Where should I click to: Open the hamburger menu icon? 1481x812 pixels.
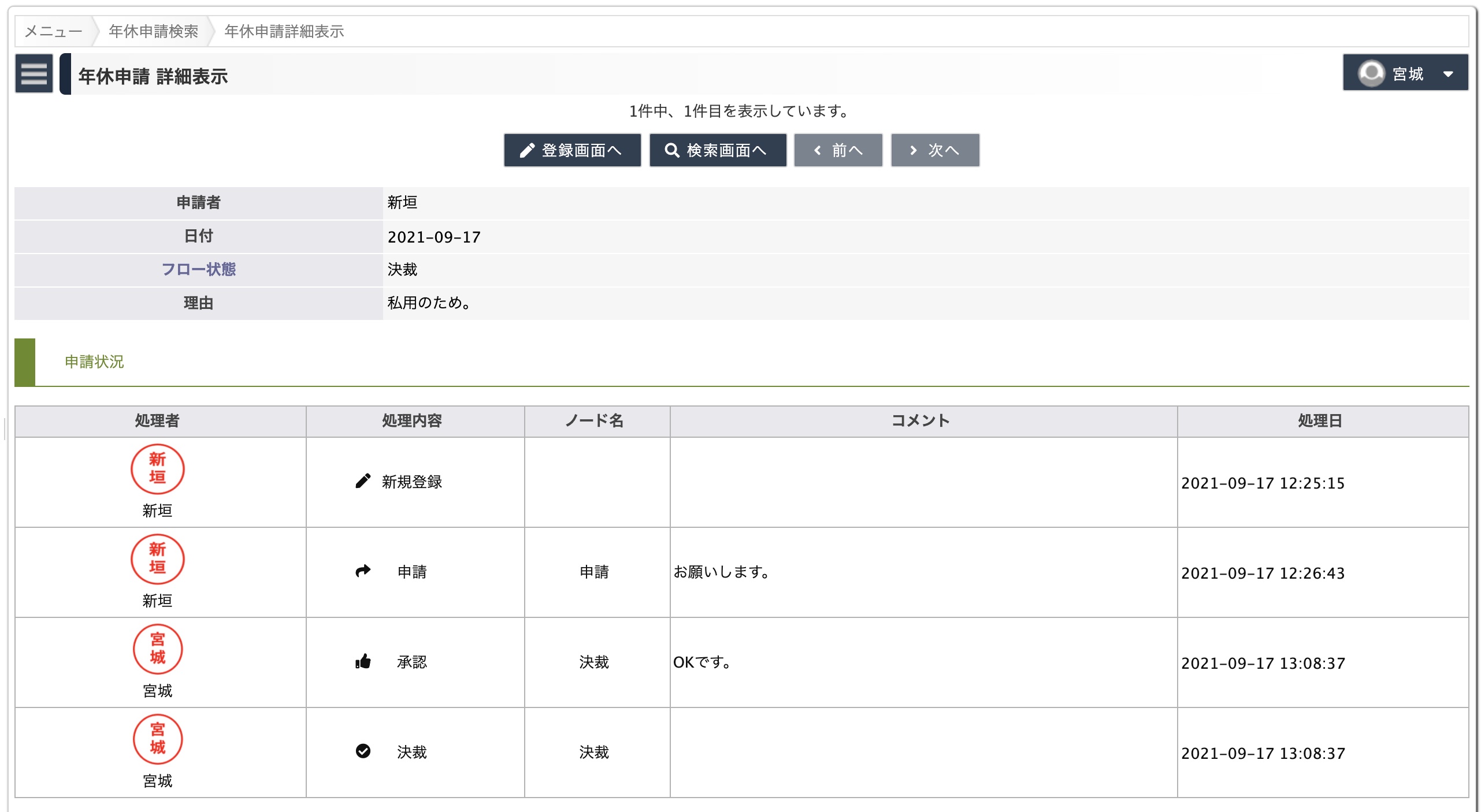click(x=34, y=74)
